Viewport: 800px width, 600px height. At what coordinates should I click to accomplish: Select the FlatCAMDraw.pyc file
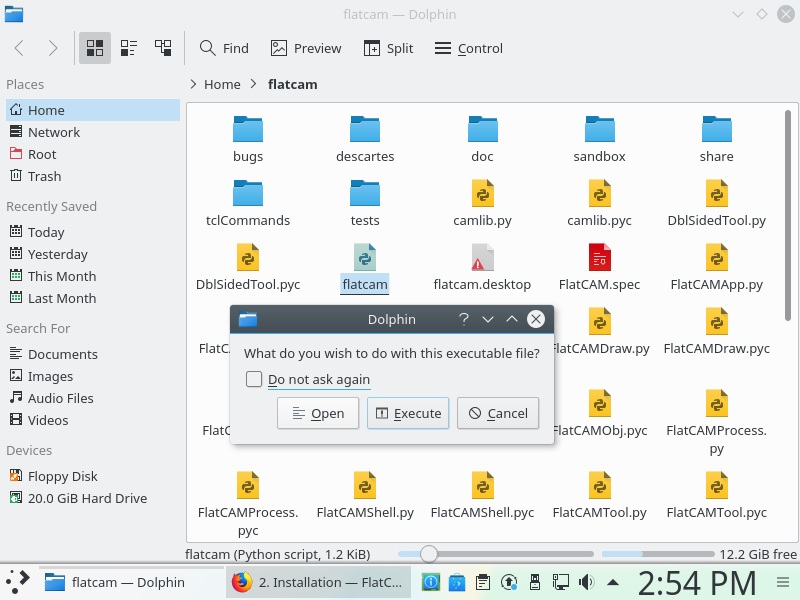pyautogui.click(x=716, y=332)
